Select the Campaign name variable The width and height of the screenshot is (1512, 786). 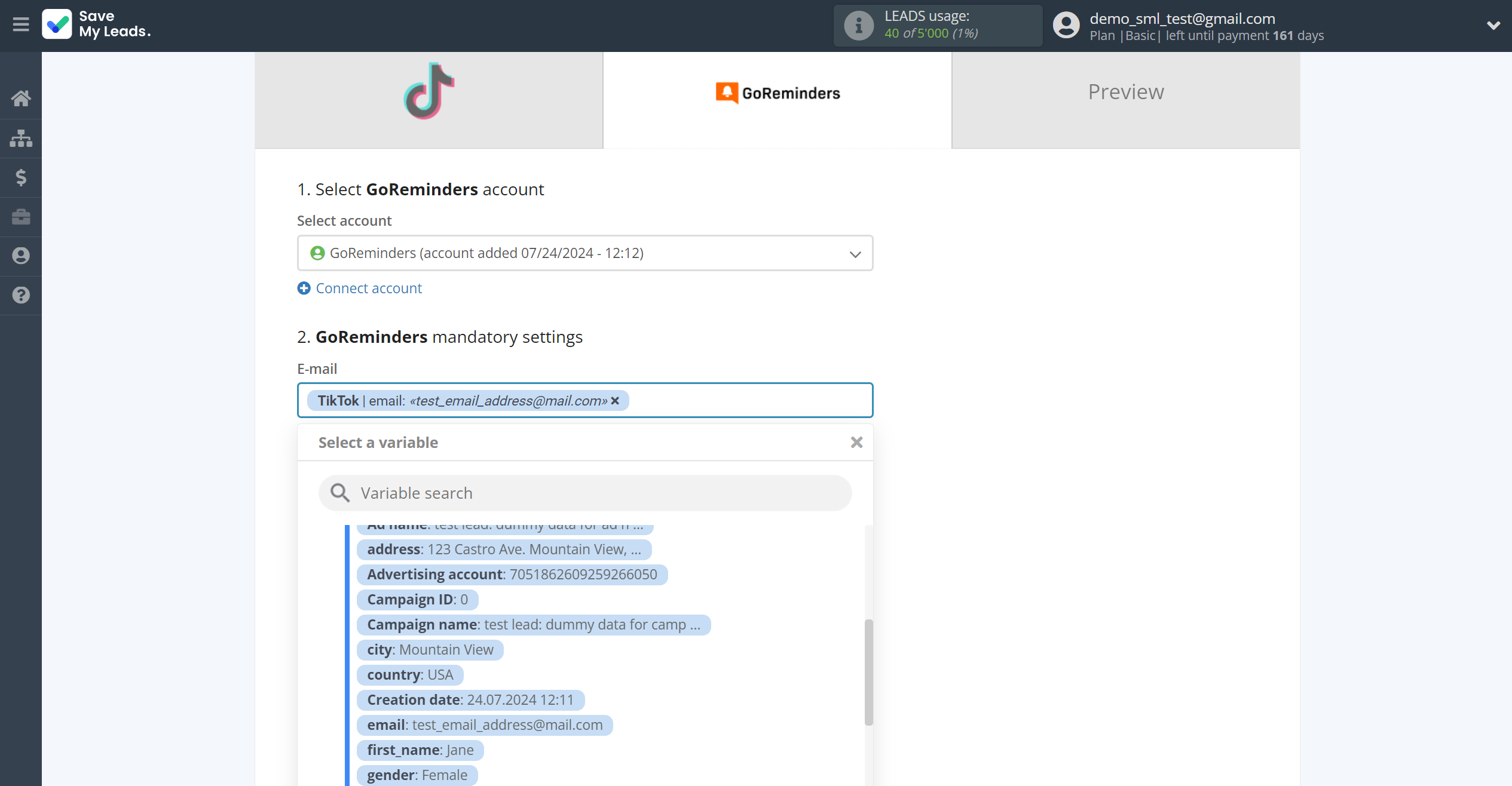click(x=534, y=625)
